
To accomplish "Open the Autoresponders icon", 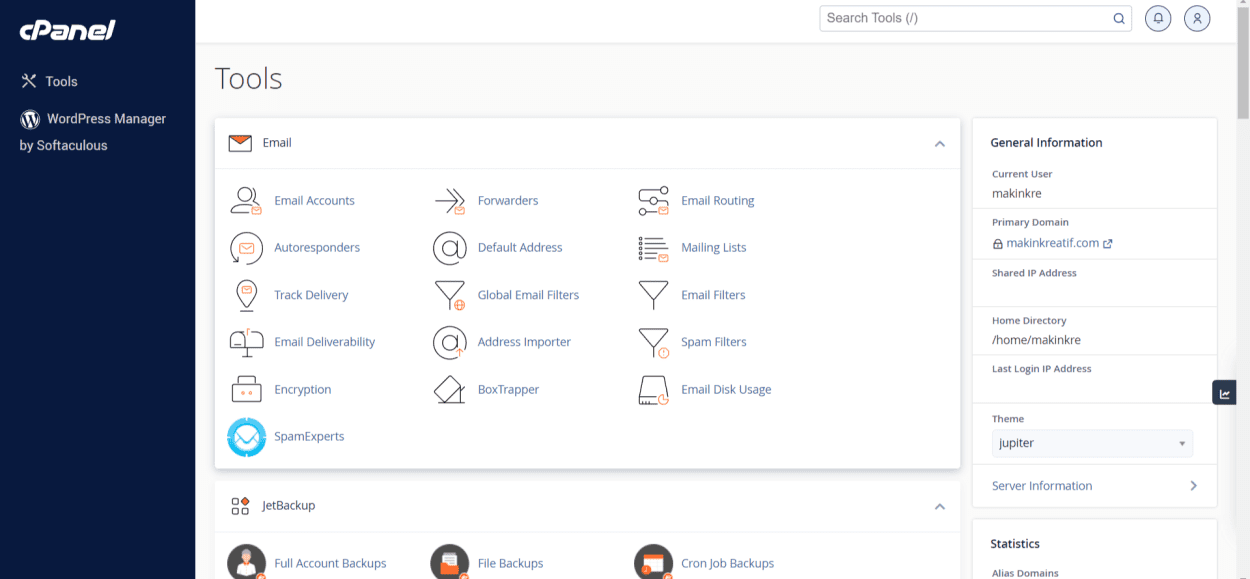I will [x=246, y=247].
